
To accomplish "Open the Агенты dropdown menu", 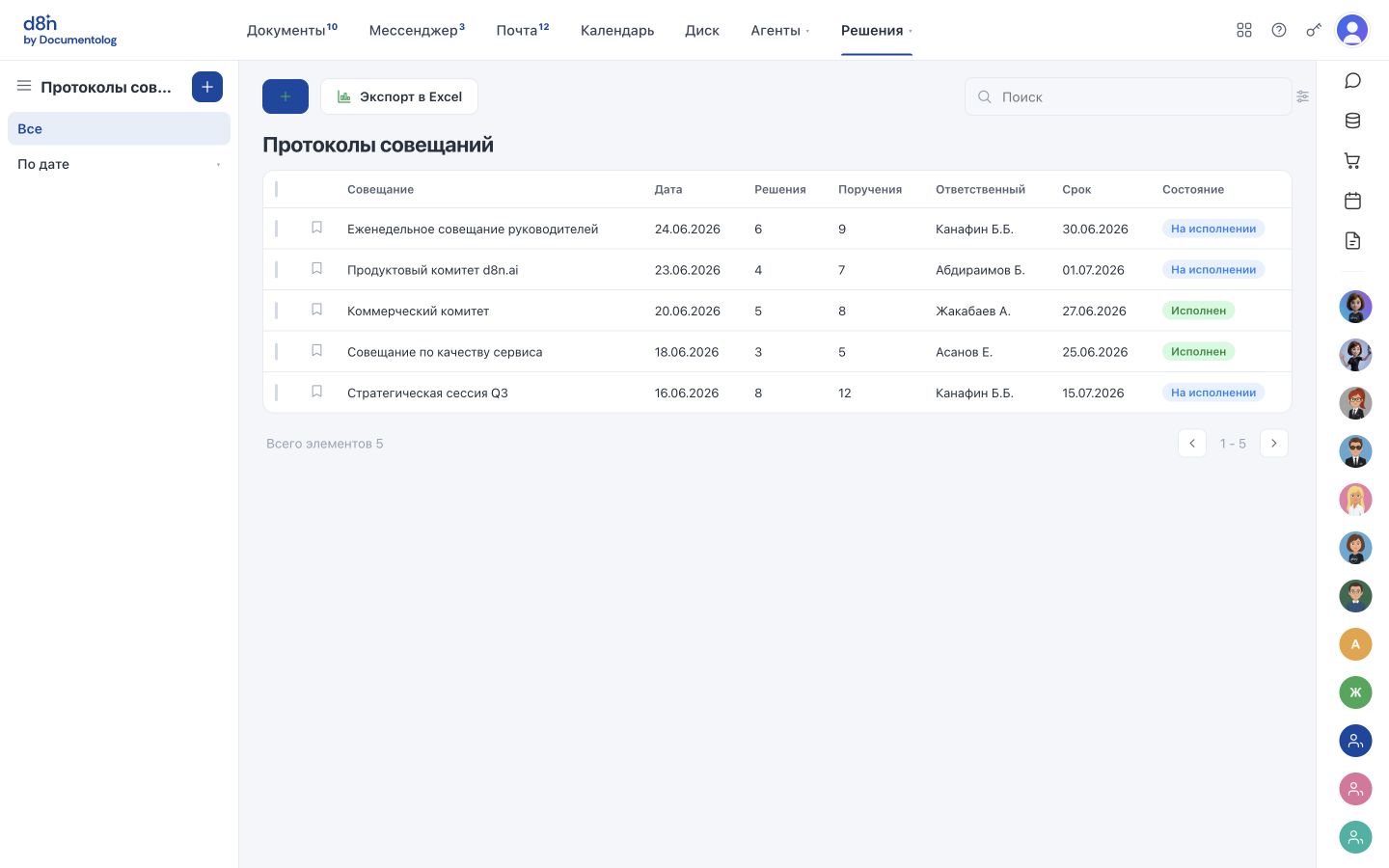I will pyautogui.click(x=779, y=31).
